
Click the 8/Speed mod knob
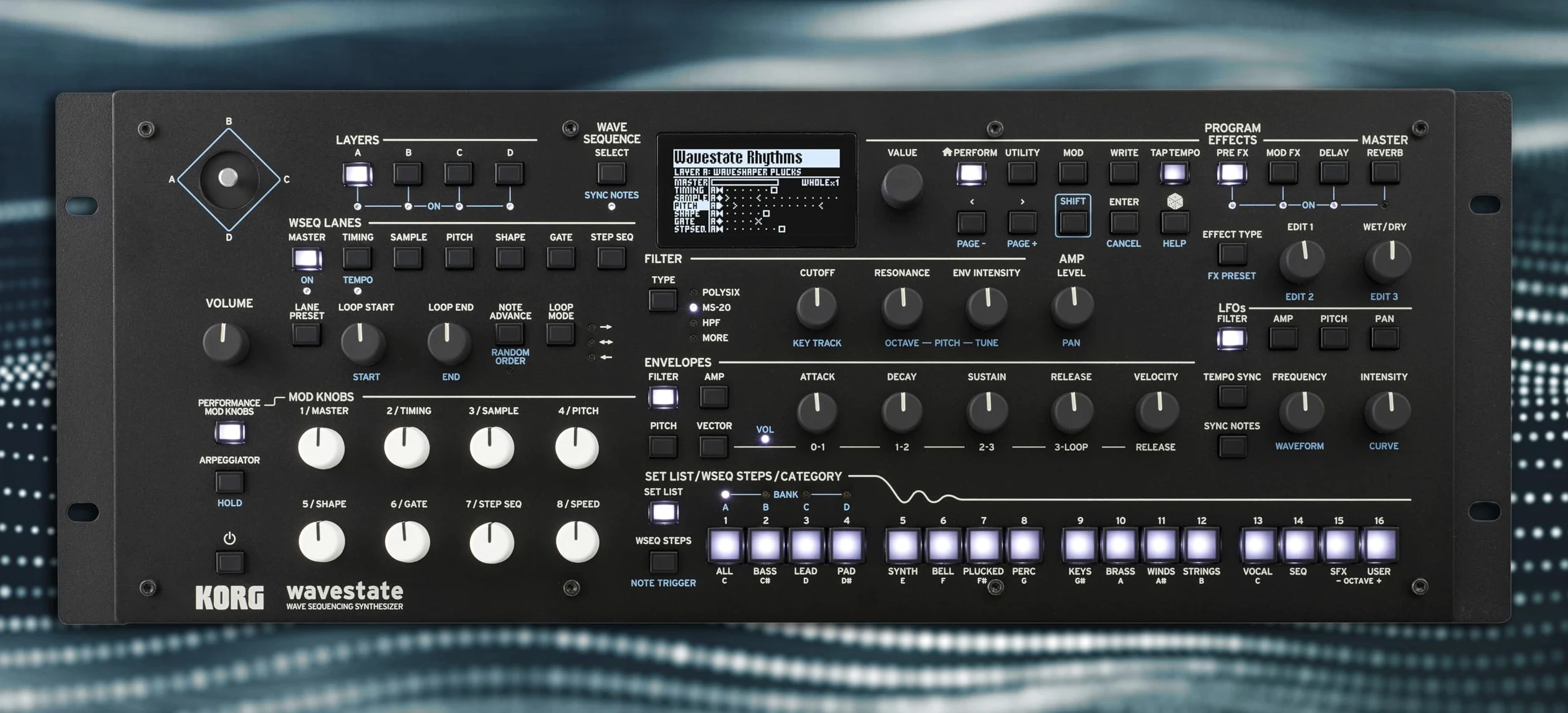[577, 541]
